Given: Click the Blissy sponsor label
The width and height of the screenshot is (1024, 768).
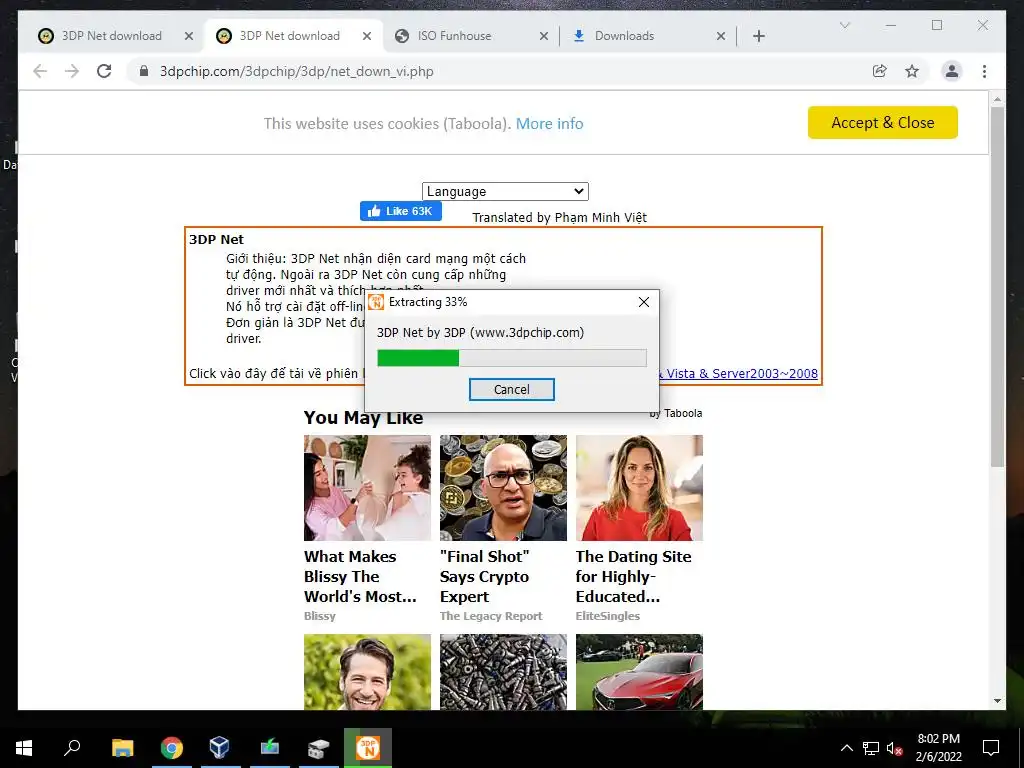Looking at the screenshot, I should 319,616.
